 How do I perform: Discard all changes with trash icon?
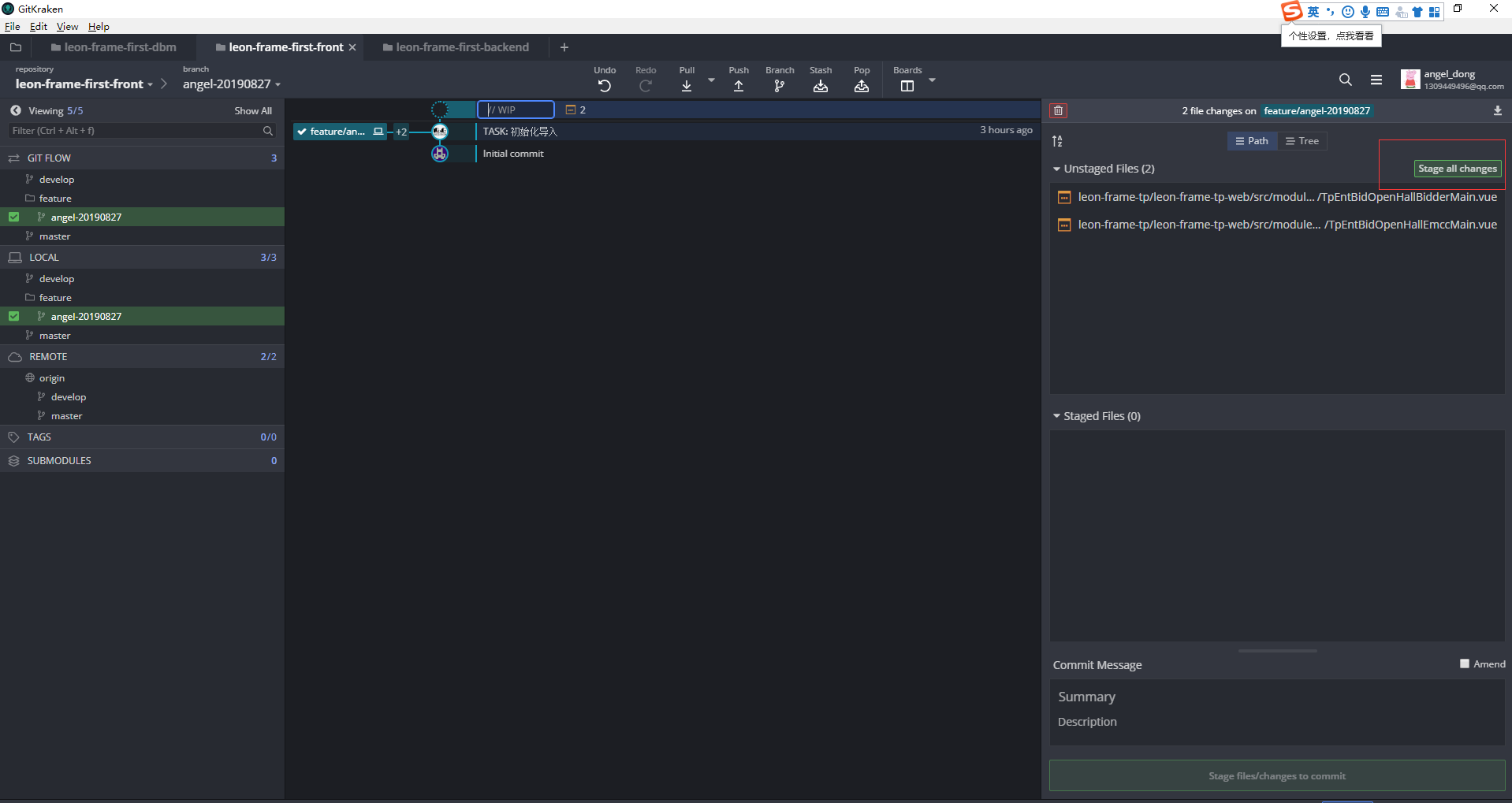(x=1059, y=111)
